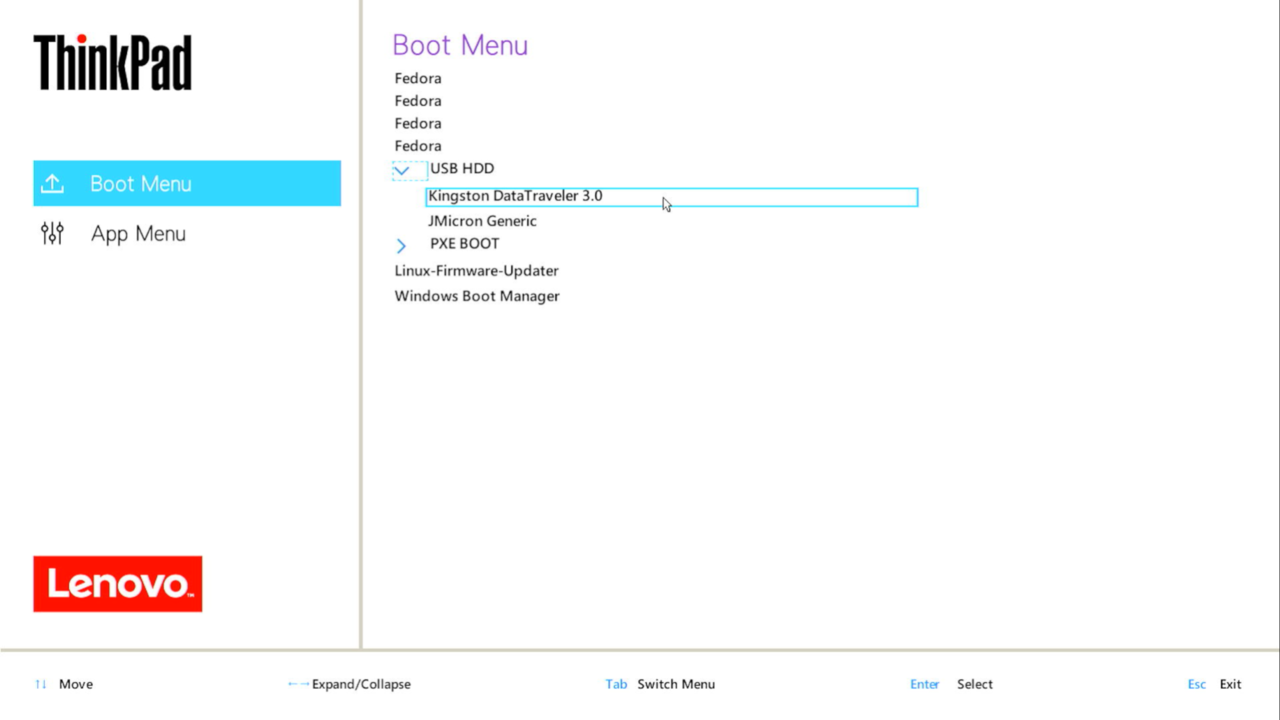Click the Boot Menu upload icon

[52, 184]
